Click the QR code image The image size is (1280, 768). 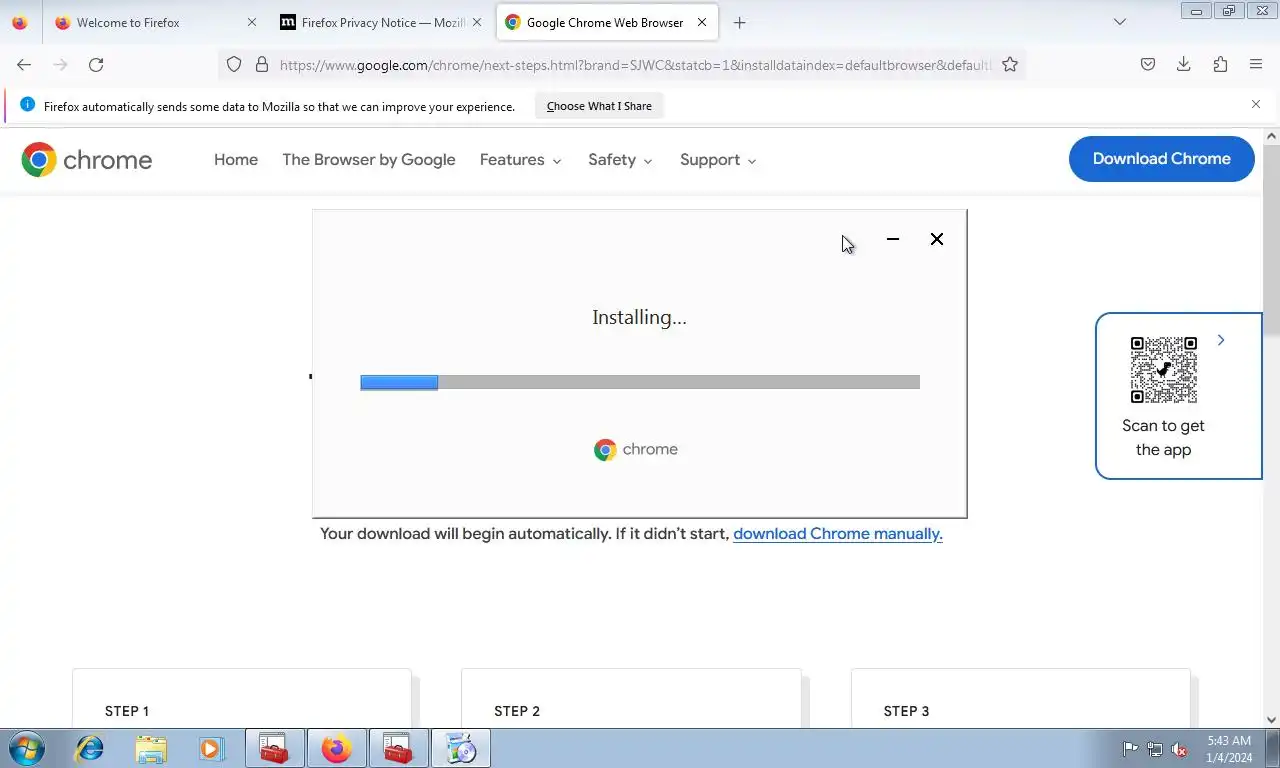pyautogui.click(x=1164, y=370)
